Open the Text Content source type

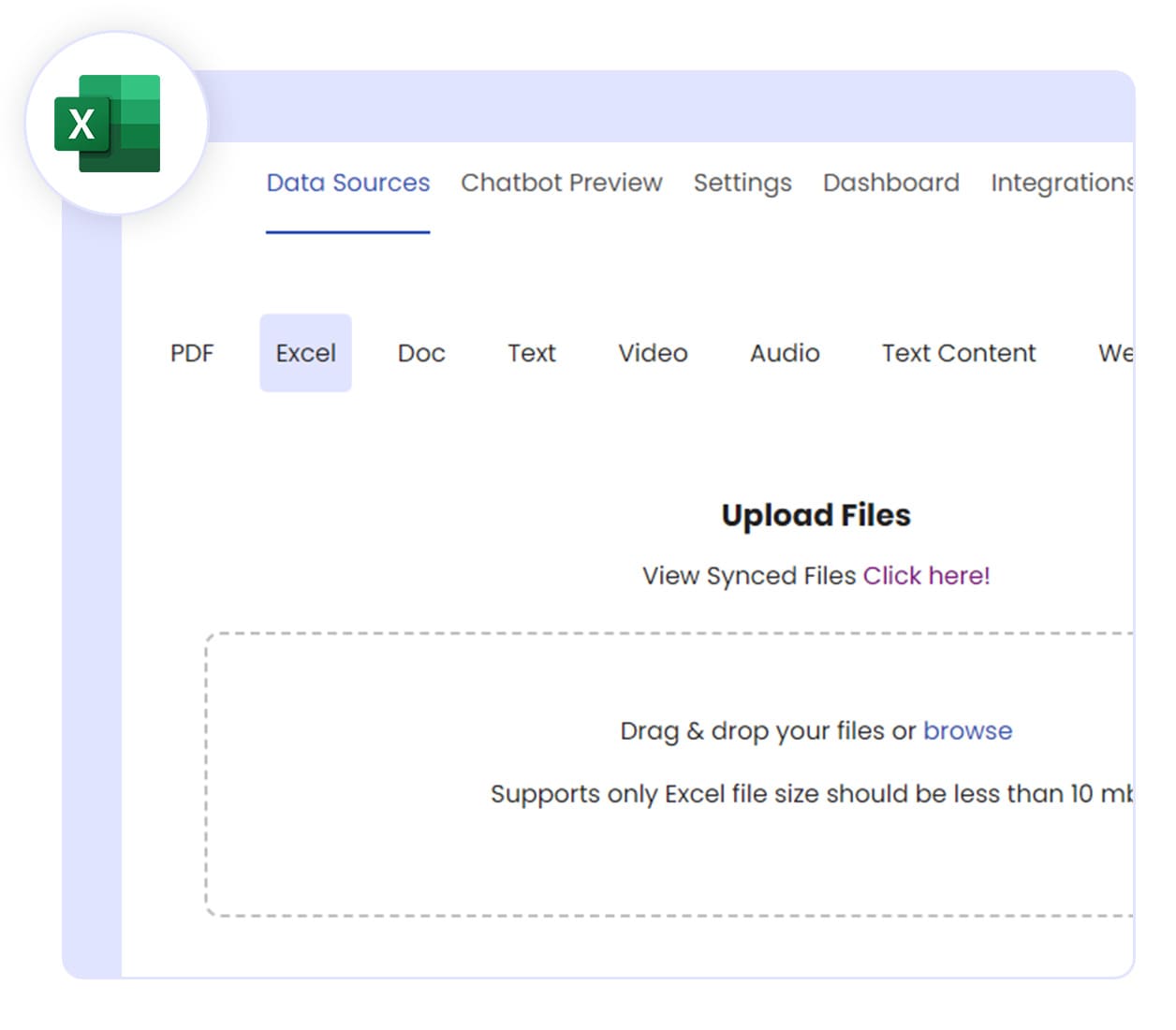click(959, 353)
